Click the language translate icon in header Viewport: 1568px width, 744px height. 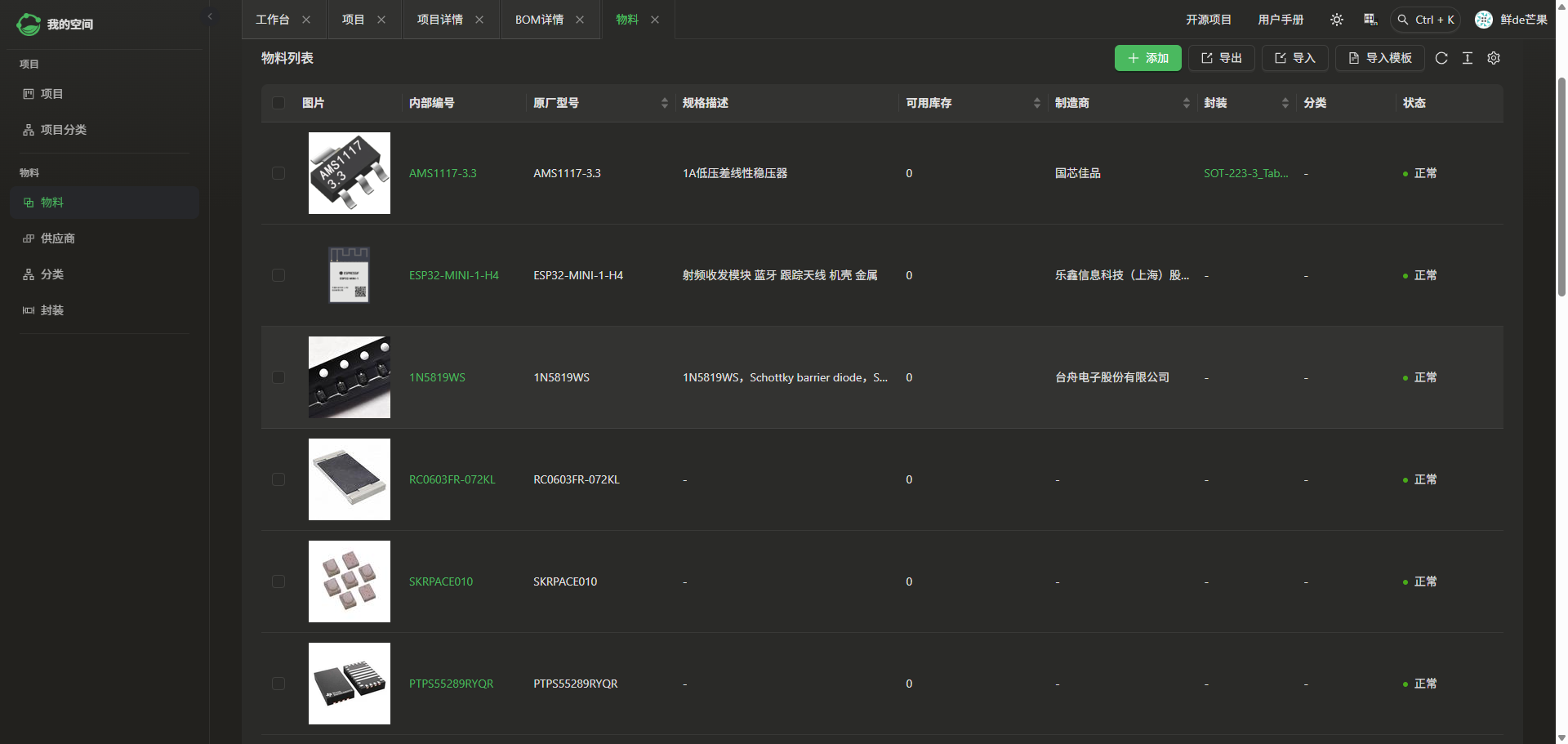point(1370,20)
